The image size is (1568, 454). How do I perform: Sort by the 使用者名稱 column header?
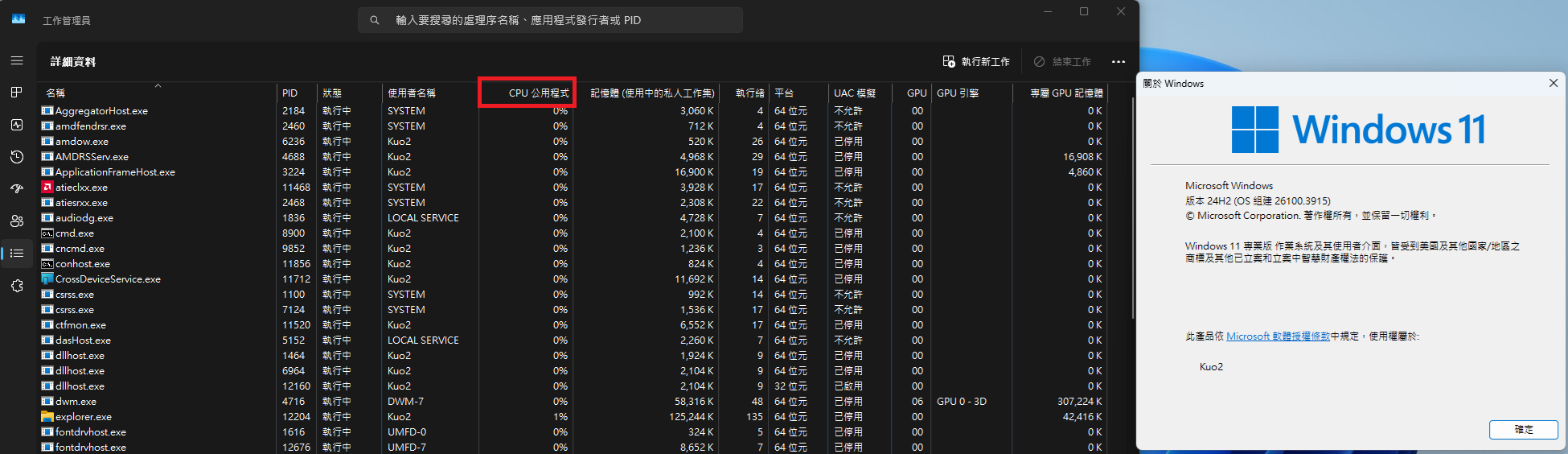[x=430, y=93]
